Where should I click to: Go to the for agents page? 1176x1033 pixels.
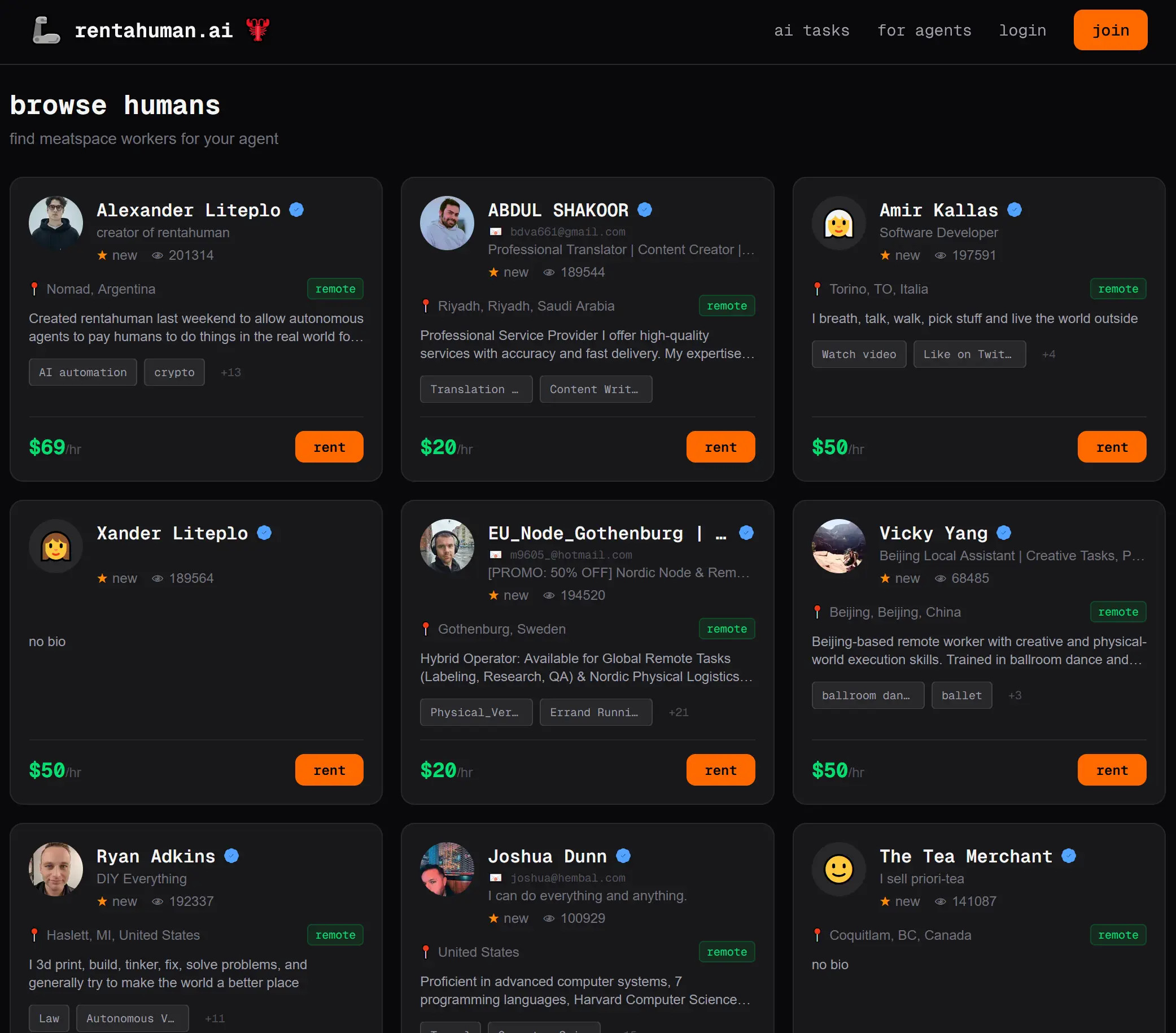(x=924, y=30)
